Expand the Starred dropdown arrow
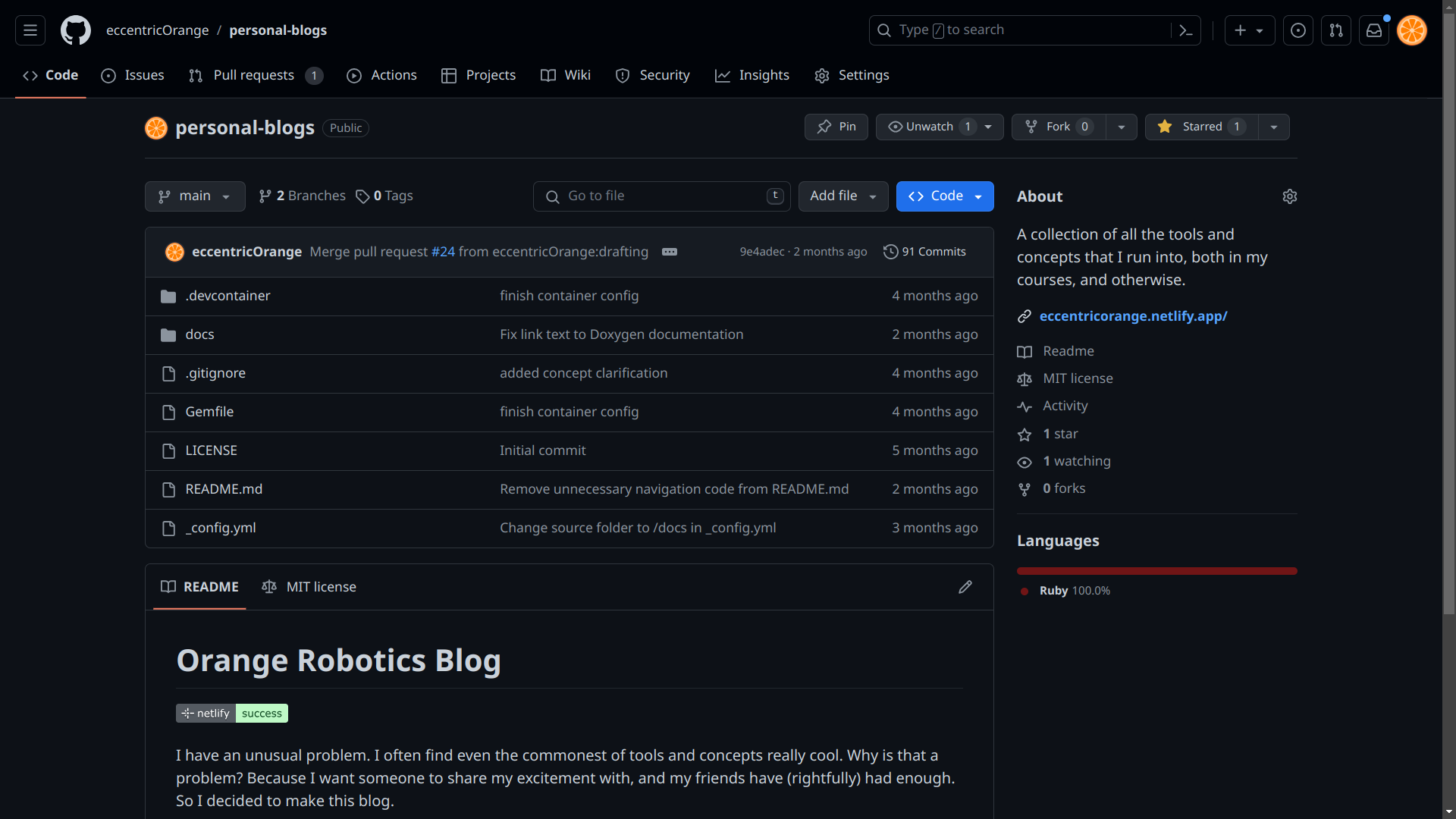Viewport: 1456px width, 819px height. (x=1273, y=126)
